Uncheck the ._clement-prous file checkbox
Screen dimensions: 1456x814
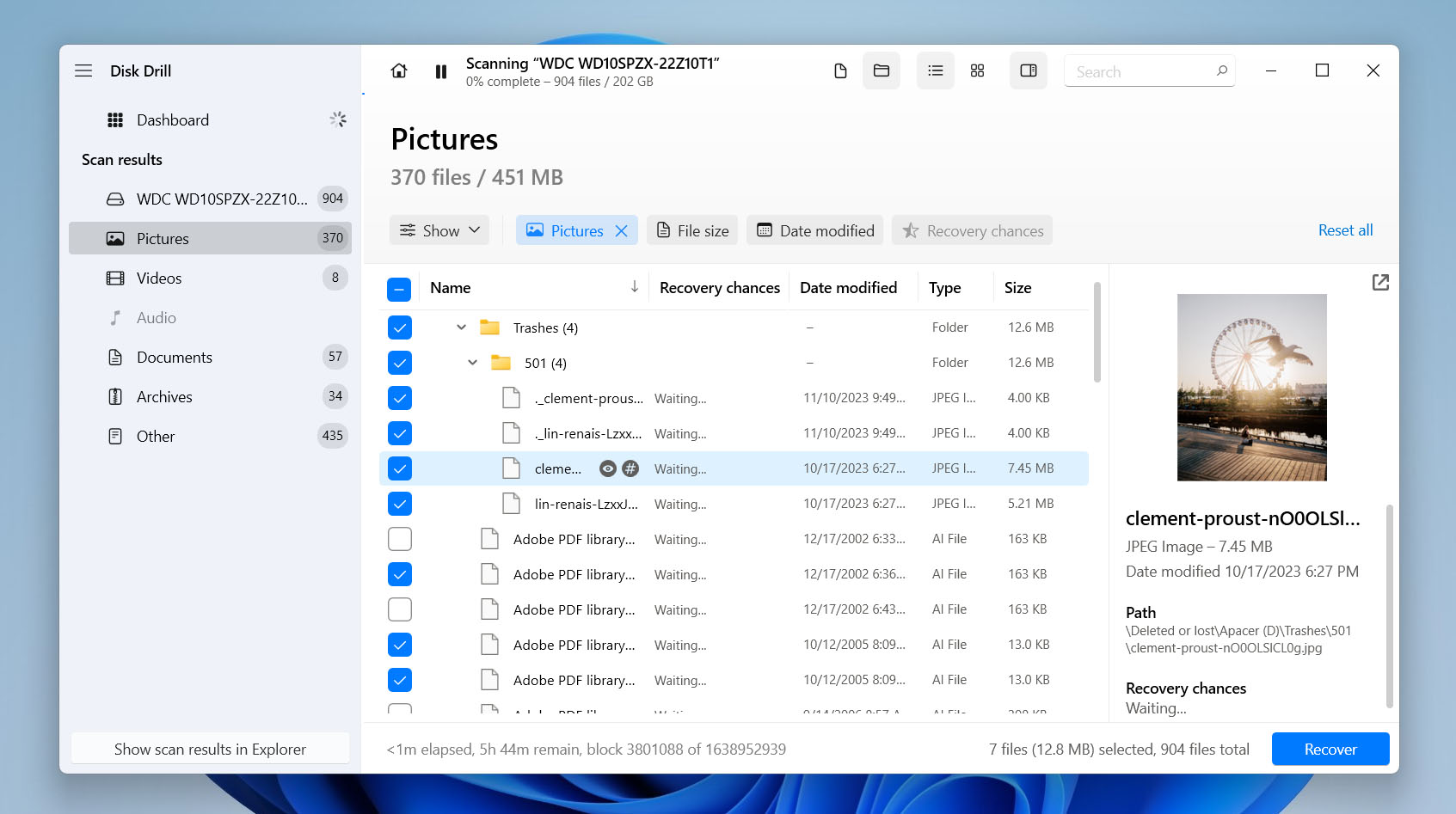[x=400, y=398]
